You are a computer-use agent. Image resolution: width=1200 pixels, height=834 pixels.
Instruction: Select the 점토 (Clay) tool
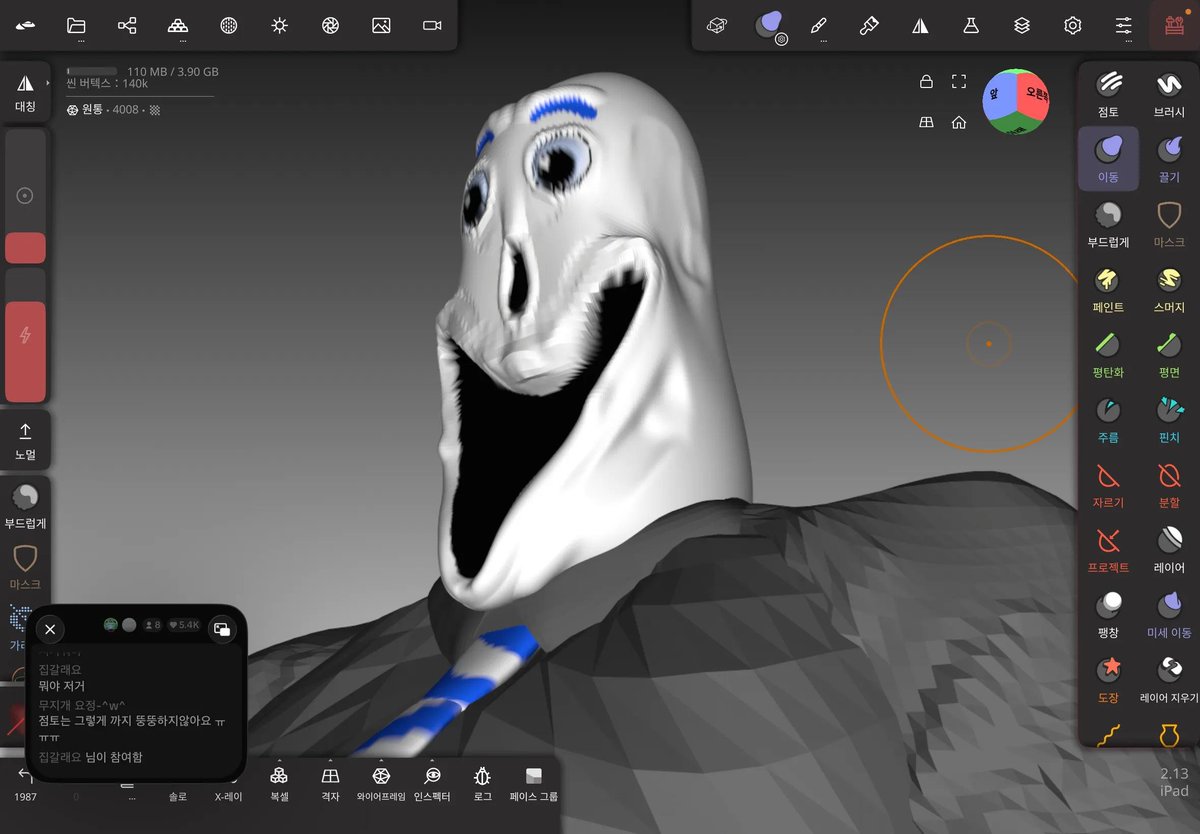click(x=1108, y=94)
